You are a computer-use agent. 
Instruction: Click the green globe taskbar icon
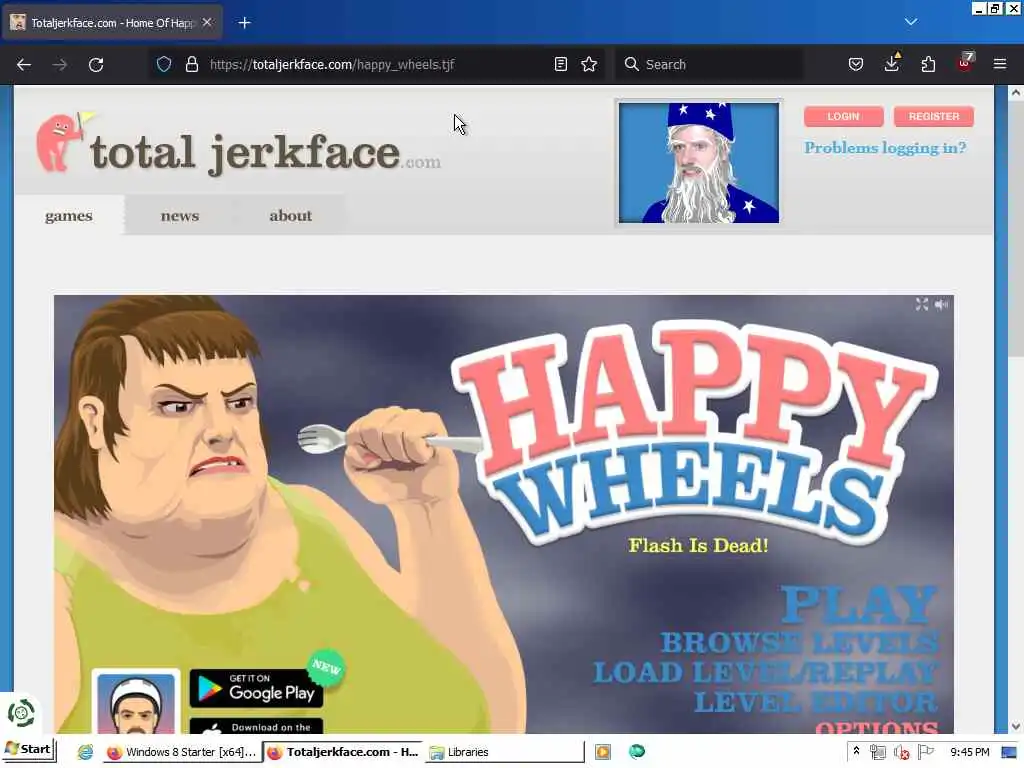637,752
